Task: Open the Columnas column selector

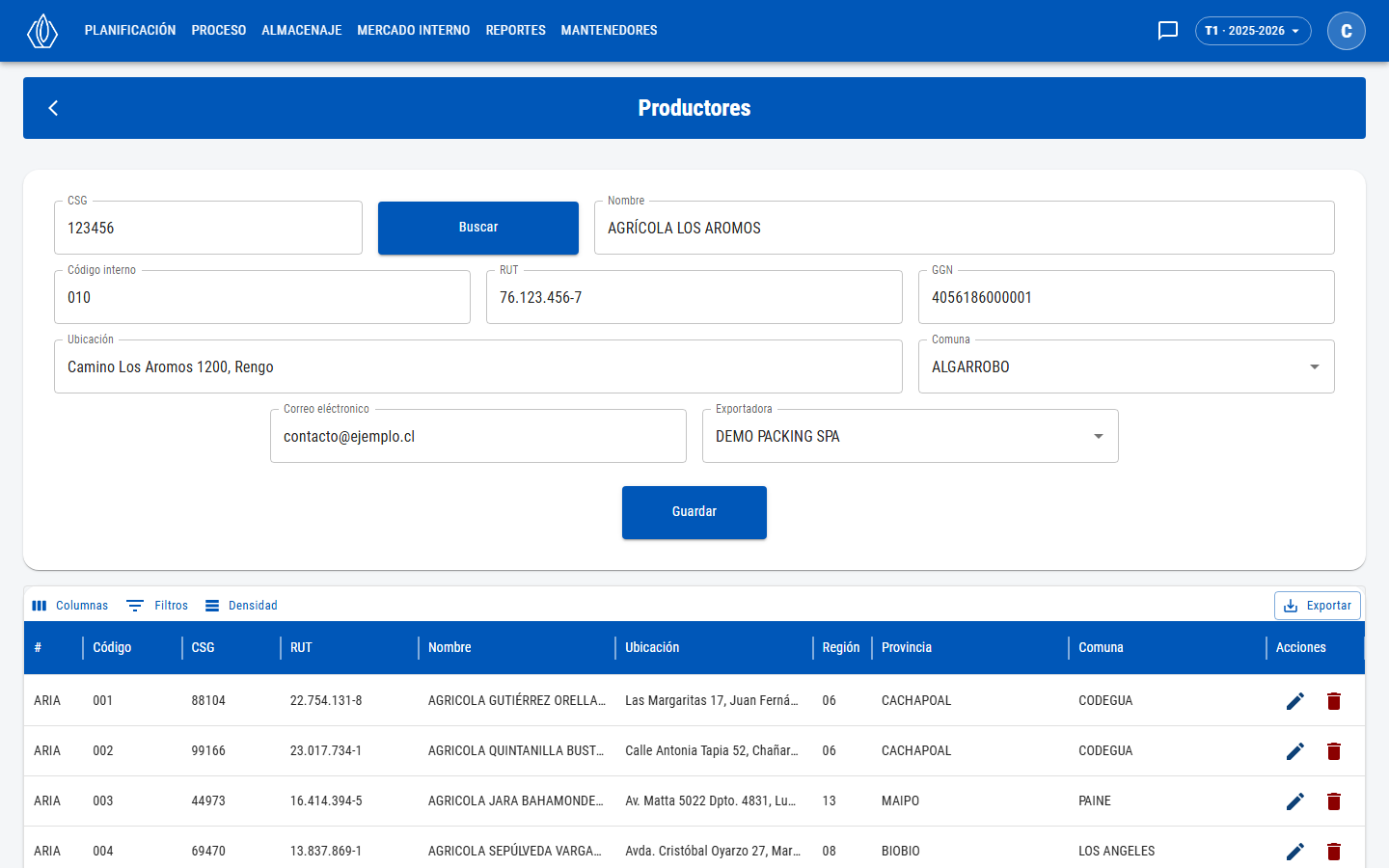Action: 69,606
